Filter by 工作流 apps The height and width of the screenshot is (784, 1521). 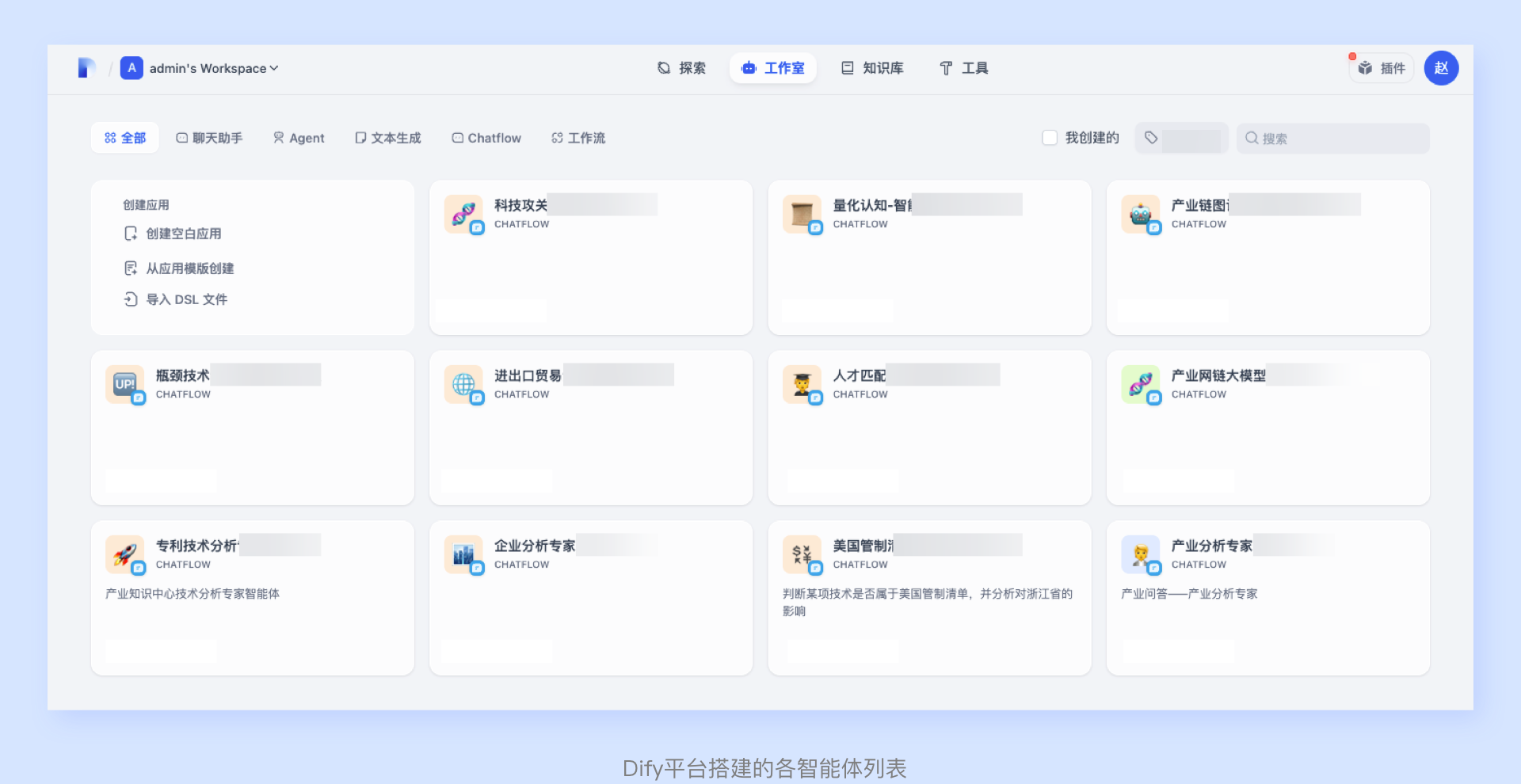[x=578, y=138]
